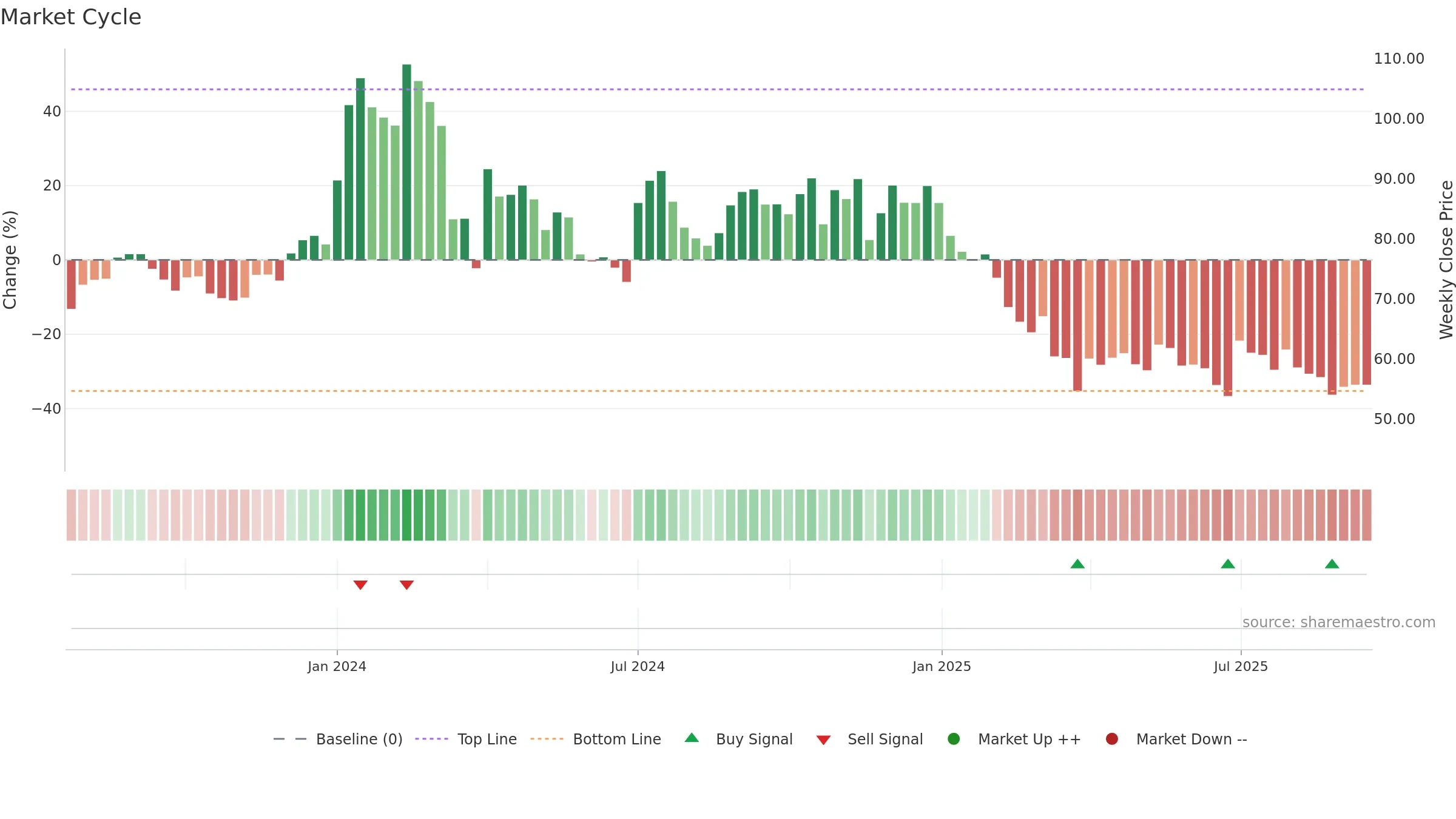Click the Jul 2024 axis label
This screenshot has height=819, width=1456.
point(638,667)
